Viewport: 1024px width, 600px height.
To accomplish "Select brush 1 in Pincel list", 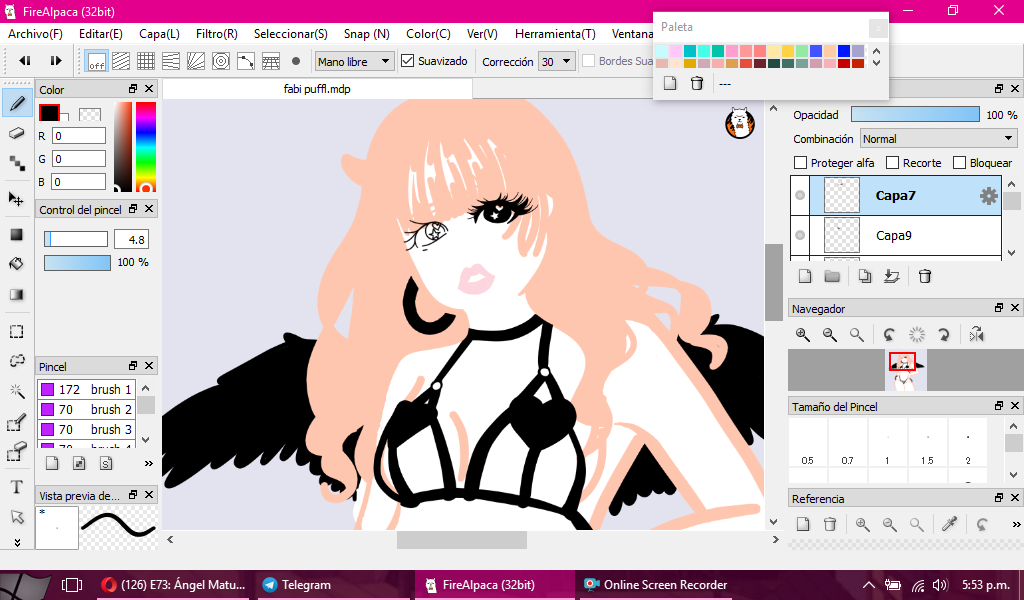I will click(86, 389).
